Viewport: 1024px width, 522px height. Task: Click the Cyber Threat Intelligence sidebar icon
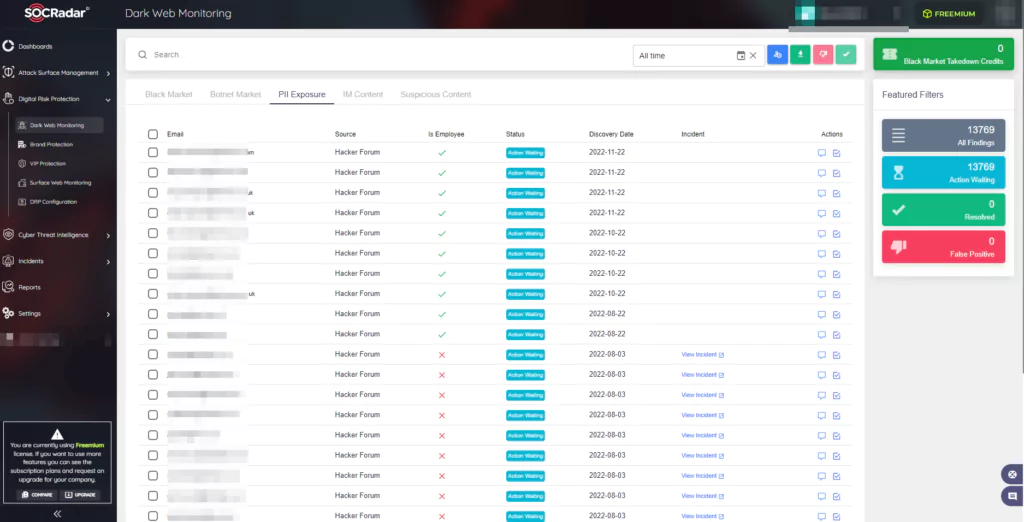[x=8, y=235]
